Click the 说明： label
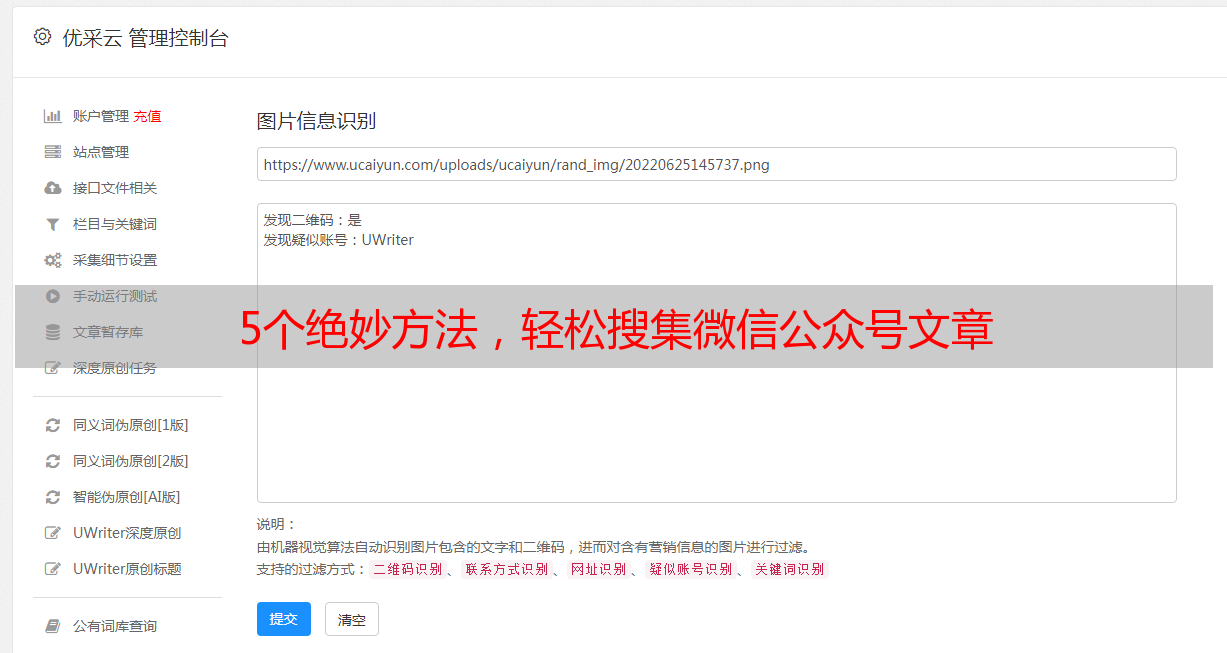This screenshot has height=653, width=1227. point(277,524)
